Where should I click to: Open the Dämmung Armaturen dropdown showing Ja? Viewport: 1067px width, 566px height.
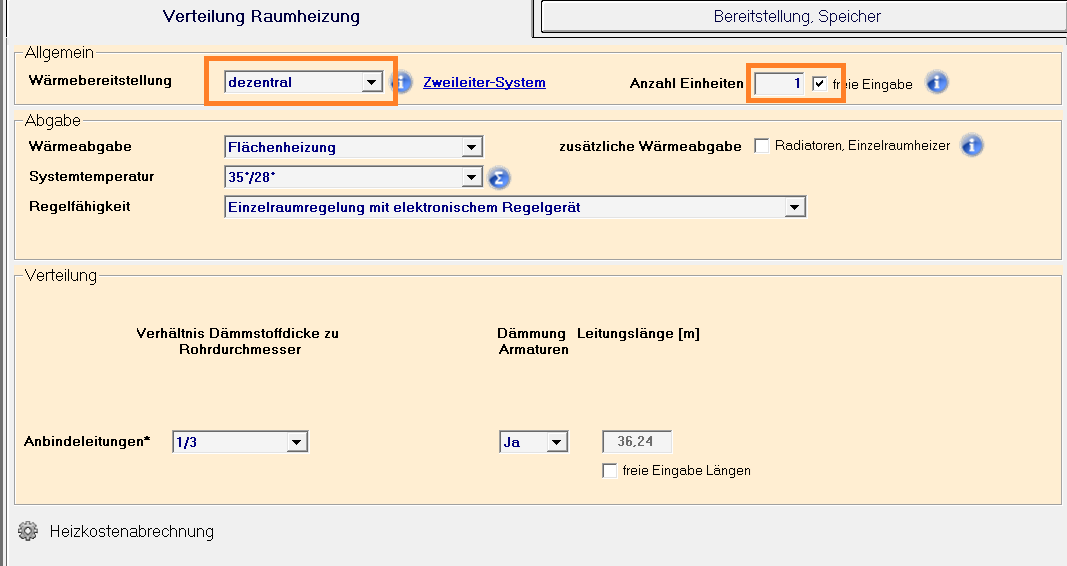pos(556,441)
